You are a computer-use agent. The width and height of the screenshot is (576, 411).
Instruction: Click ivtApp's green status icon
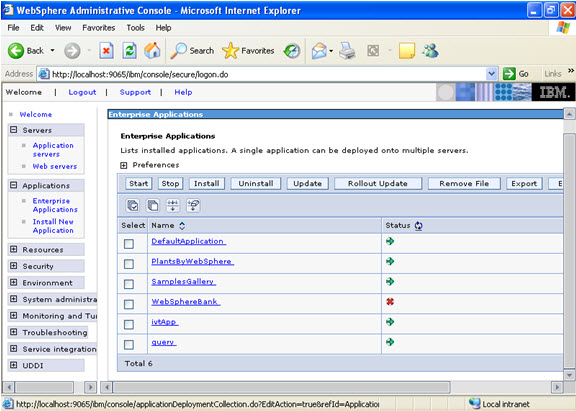[390, 322]
